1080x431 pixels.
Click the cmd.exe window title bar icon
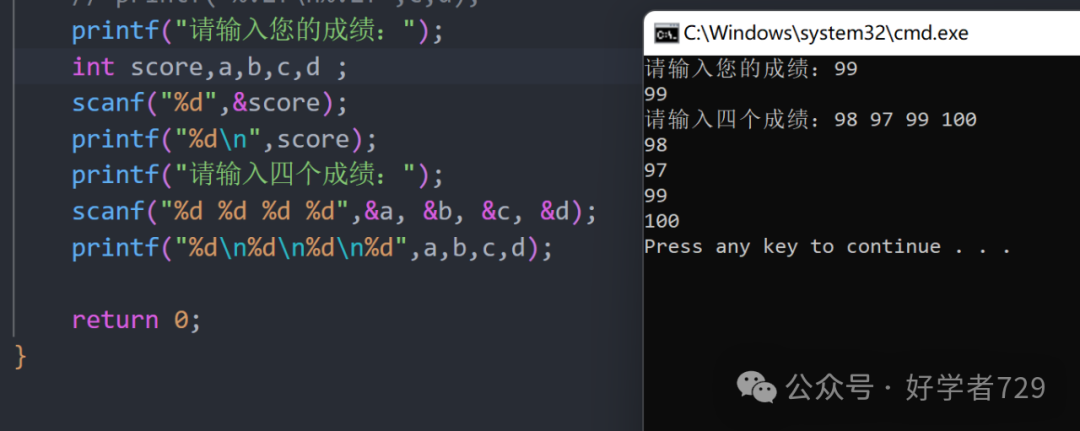click(665, 33)
